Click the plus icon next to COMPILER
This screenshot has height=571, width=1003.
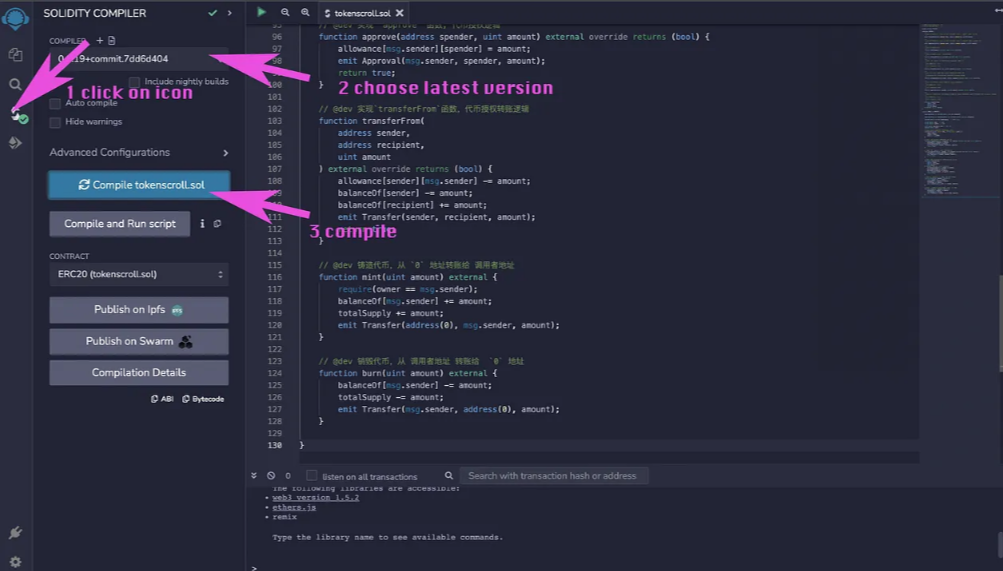[x=99, y=40]
